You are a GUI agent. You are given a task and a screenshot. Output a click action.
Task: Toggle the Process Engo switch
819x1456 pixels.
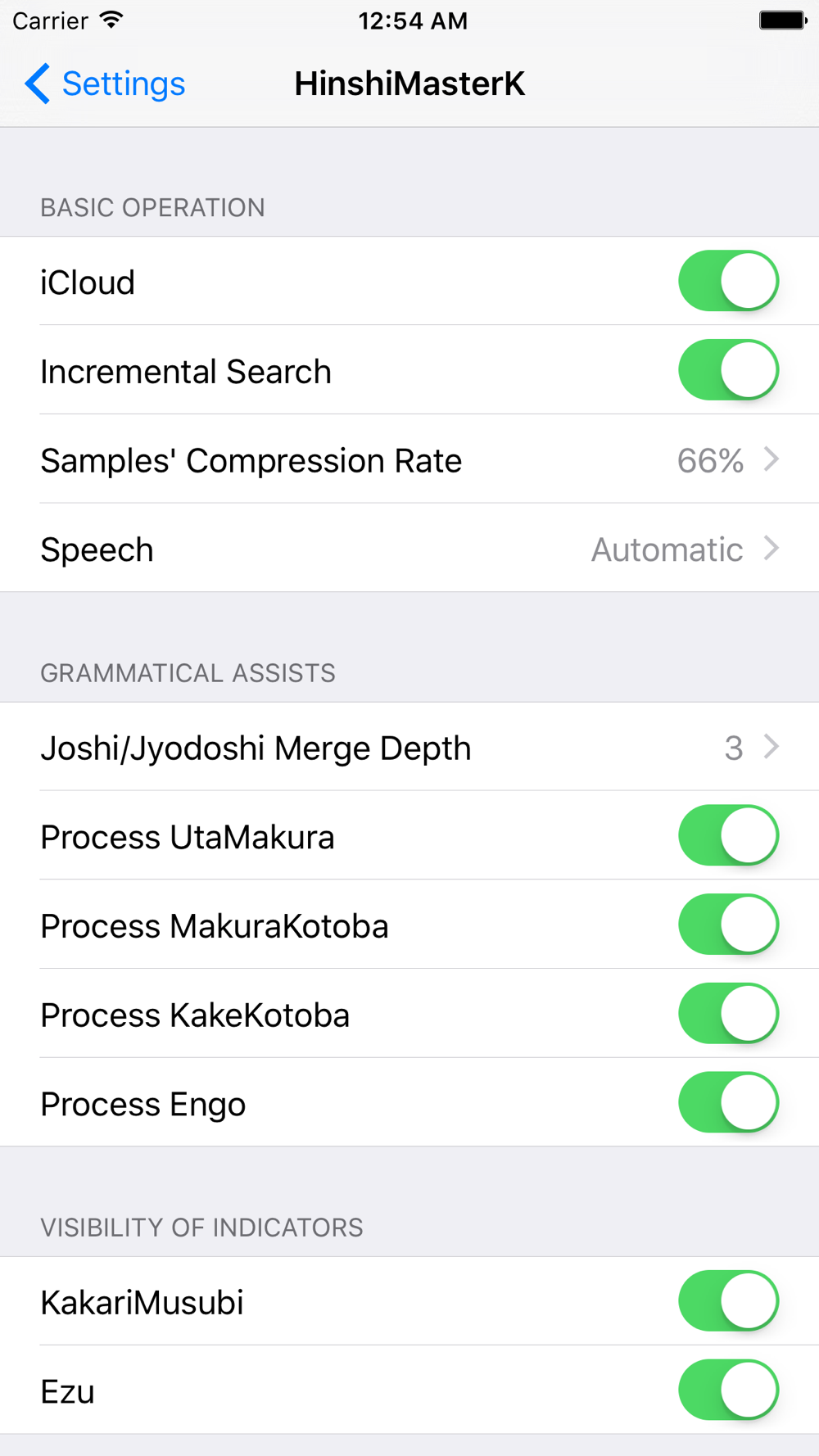tap(728, 1102)
